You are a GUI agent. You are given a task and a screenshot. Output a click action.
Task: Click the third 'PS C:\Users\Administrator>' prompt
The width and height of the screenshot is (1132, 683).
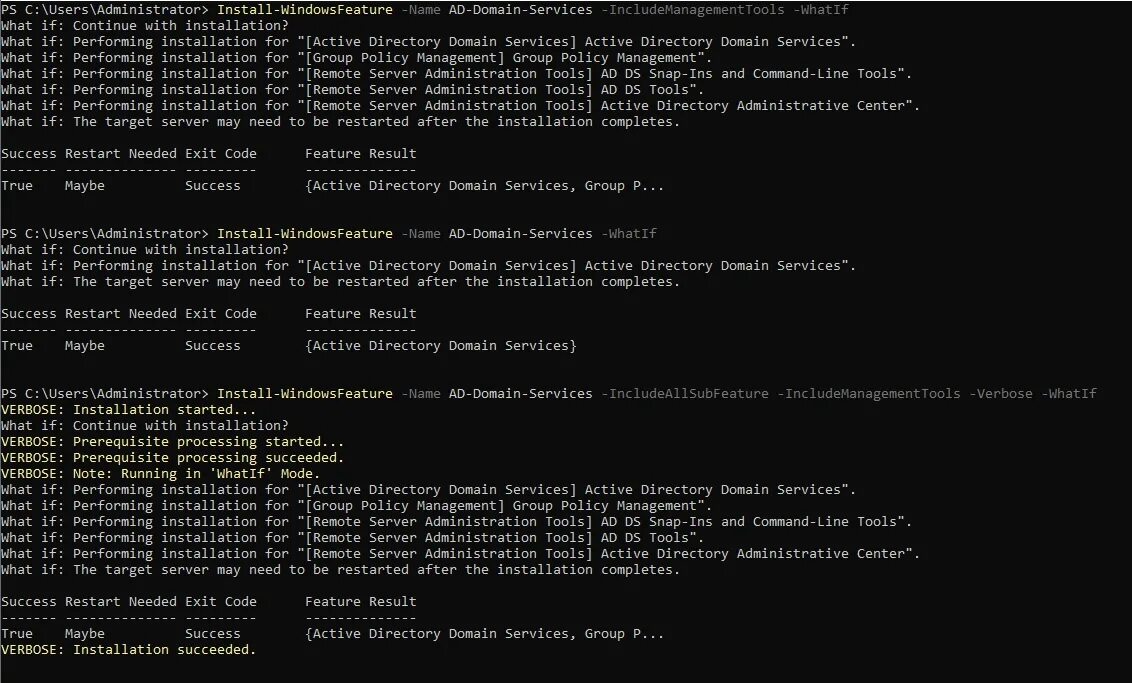click(104, 394)
